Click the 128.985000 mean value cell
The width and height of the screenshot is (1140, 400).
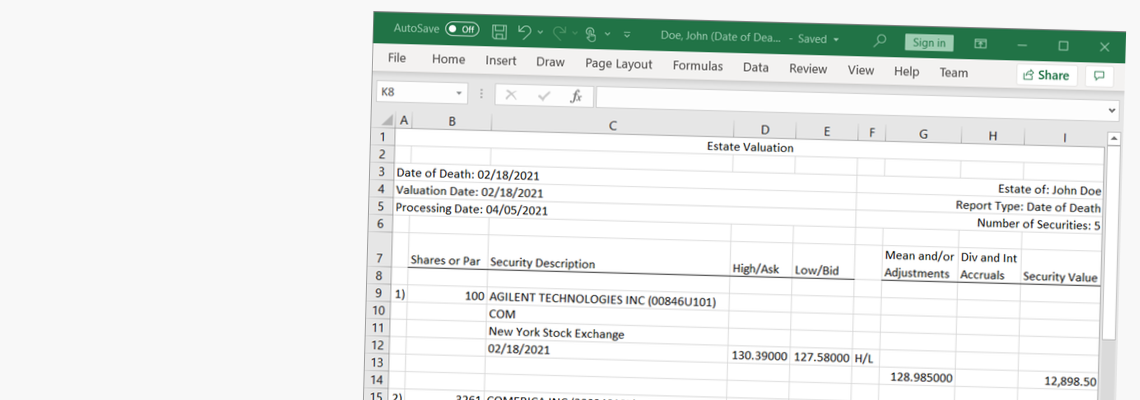point(921,377)
